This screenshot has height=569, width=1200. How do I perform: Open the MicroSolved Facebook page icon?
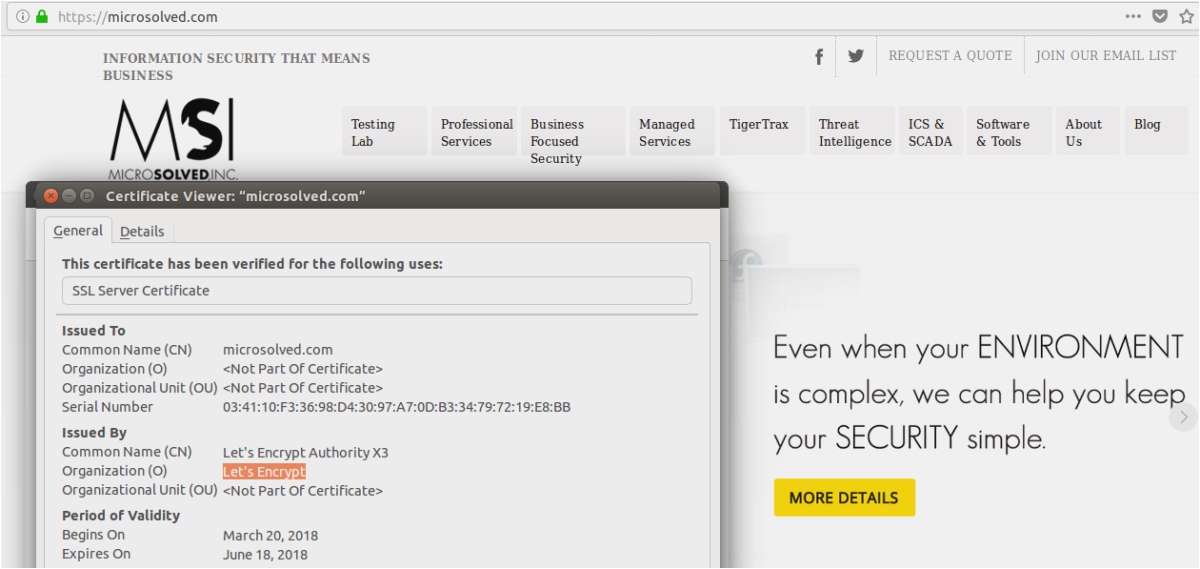point(819,56)
